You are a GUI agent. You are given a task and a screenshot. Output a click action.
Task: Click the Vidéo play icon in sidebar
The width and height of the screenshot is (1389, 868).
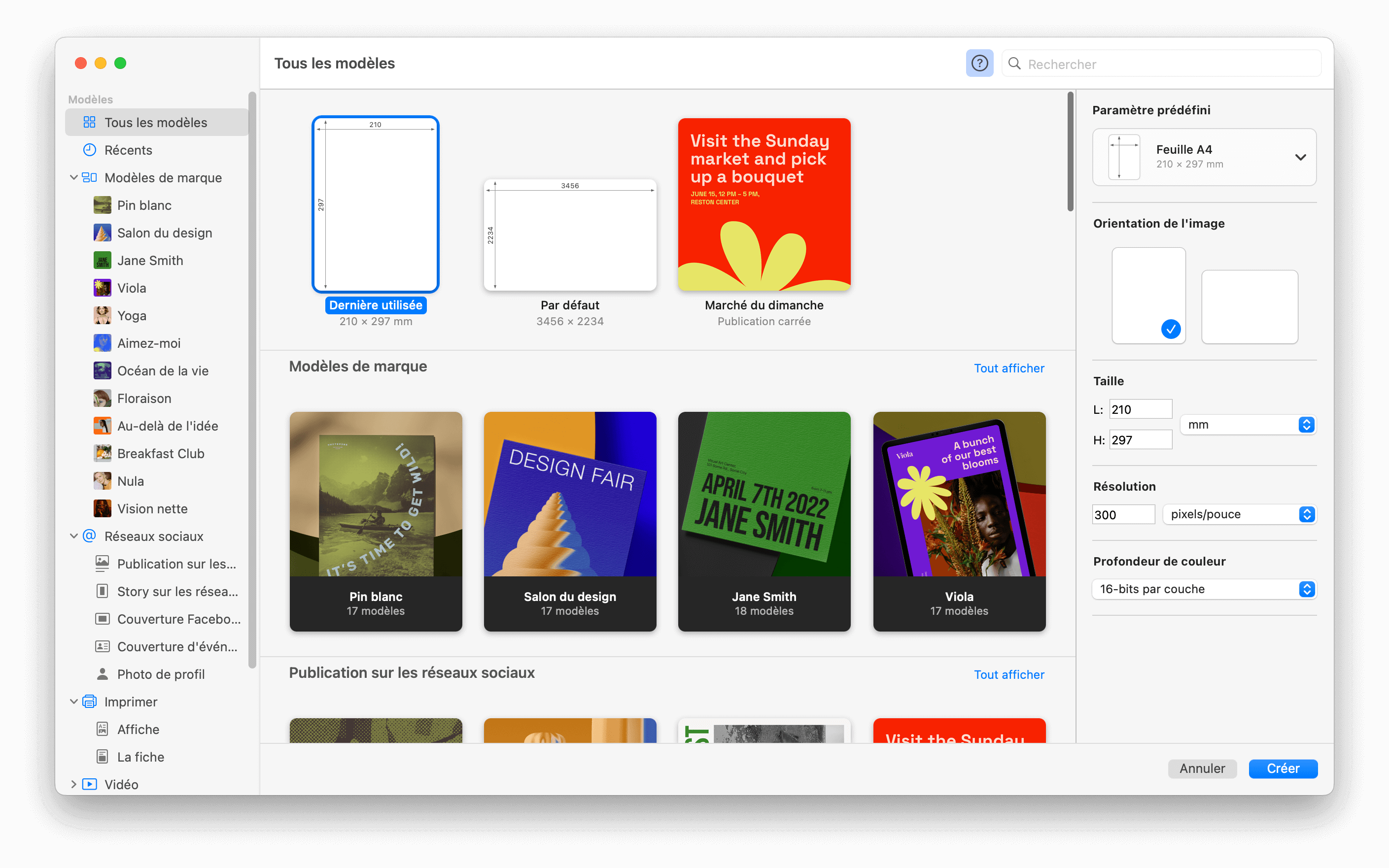89,784
